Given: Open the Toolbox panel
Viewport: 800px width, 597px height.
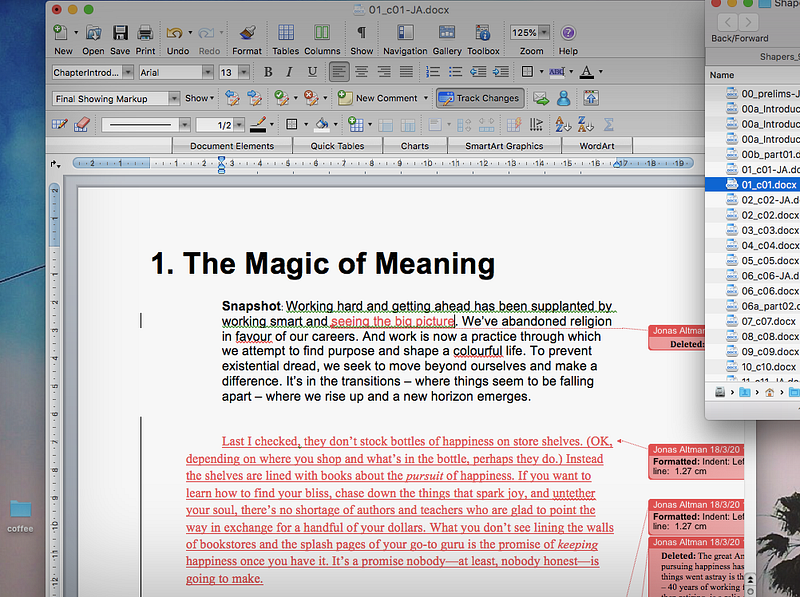Looking at the screenshot, I should (483, 34).
